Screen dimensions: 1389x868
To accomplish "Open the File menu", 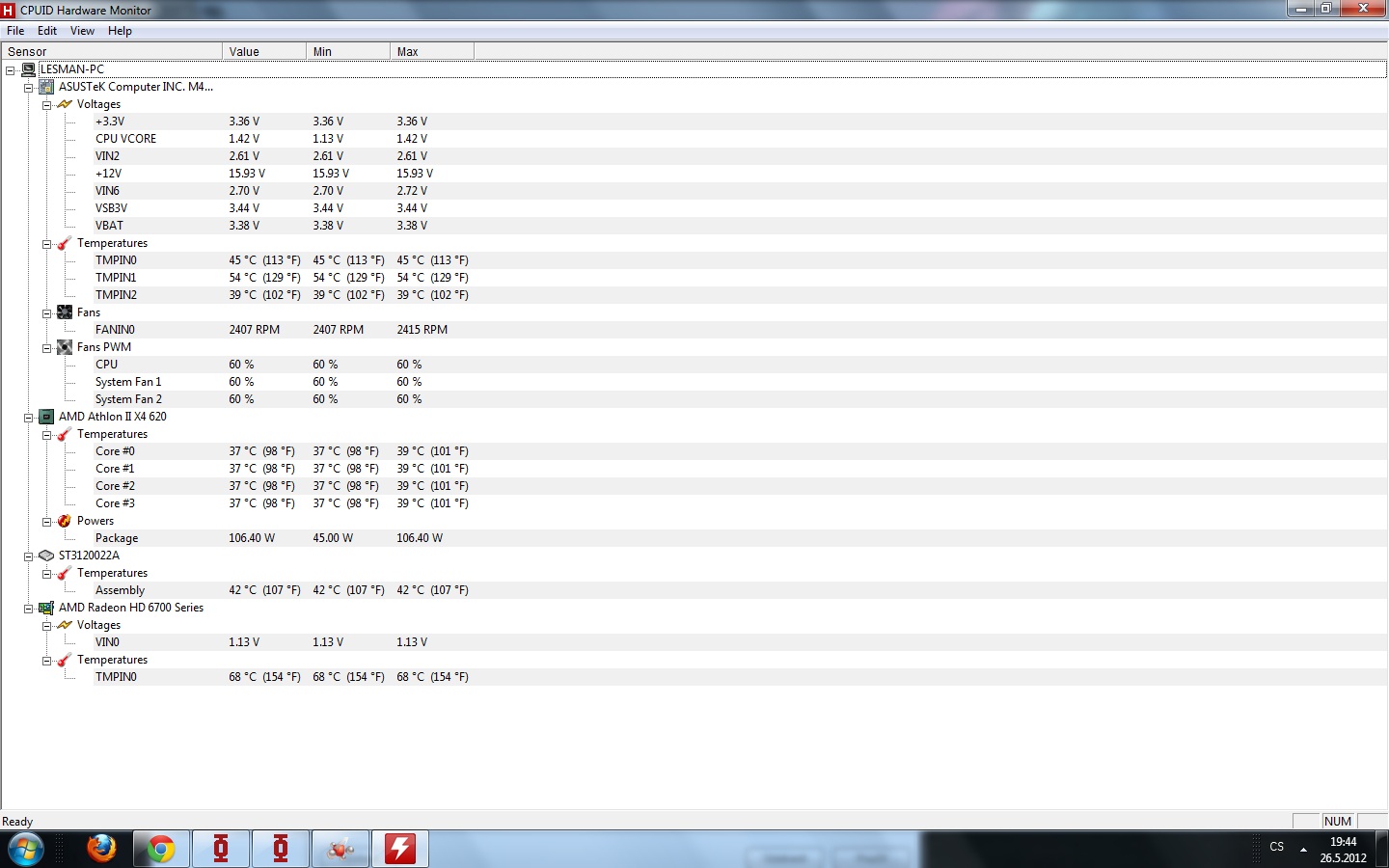I will pos(15,31).
